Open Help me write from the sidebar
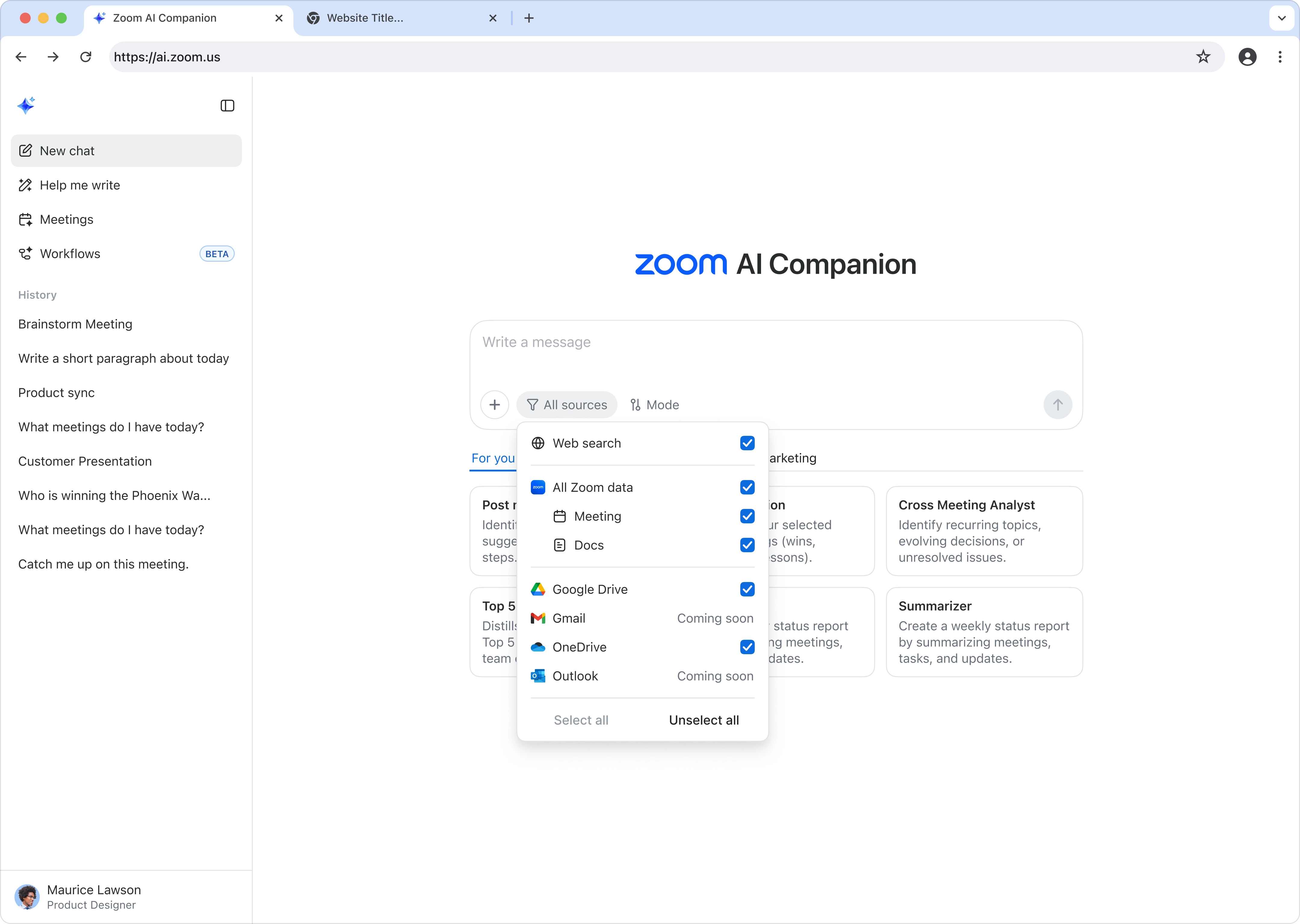Screen dimensions: 1300x924 pos(80,185)
